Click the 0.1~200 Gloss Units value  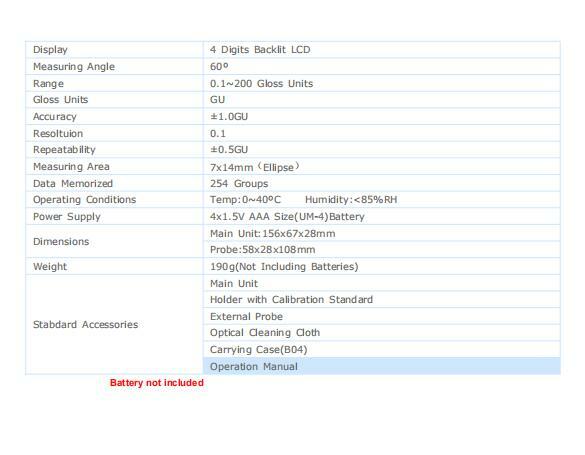(262, 84)
